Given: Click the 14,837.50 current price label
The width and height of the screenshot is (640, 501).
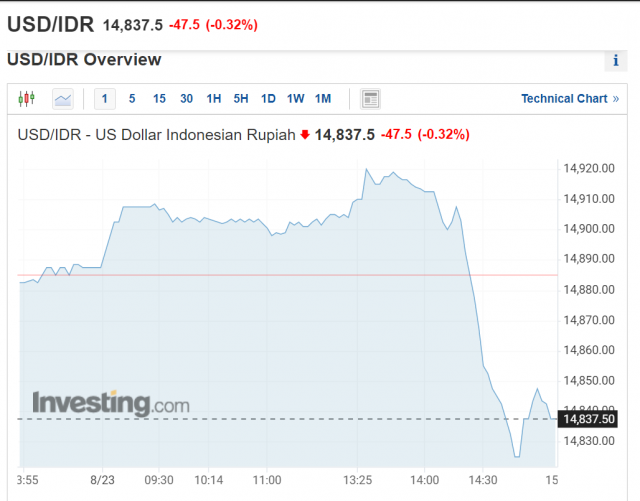Looking at the screenshot, I should pyautogui.click(x=586, y=418).
